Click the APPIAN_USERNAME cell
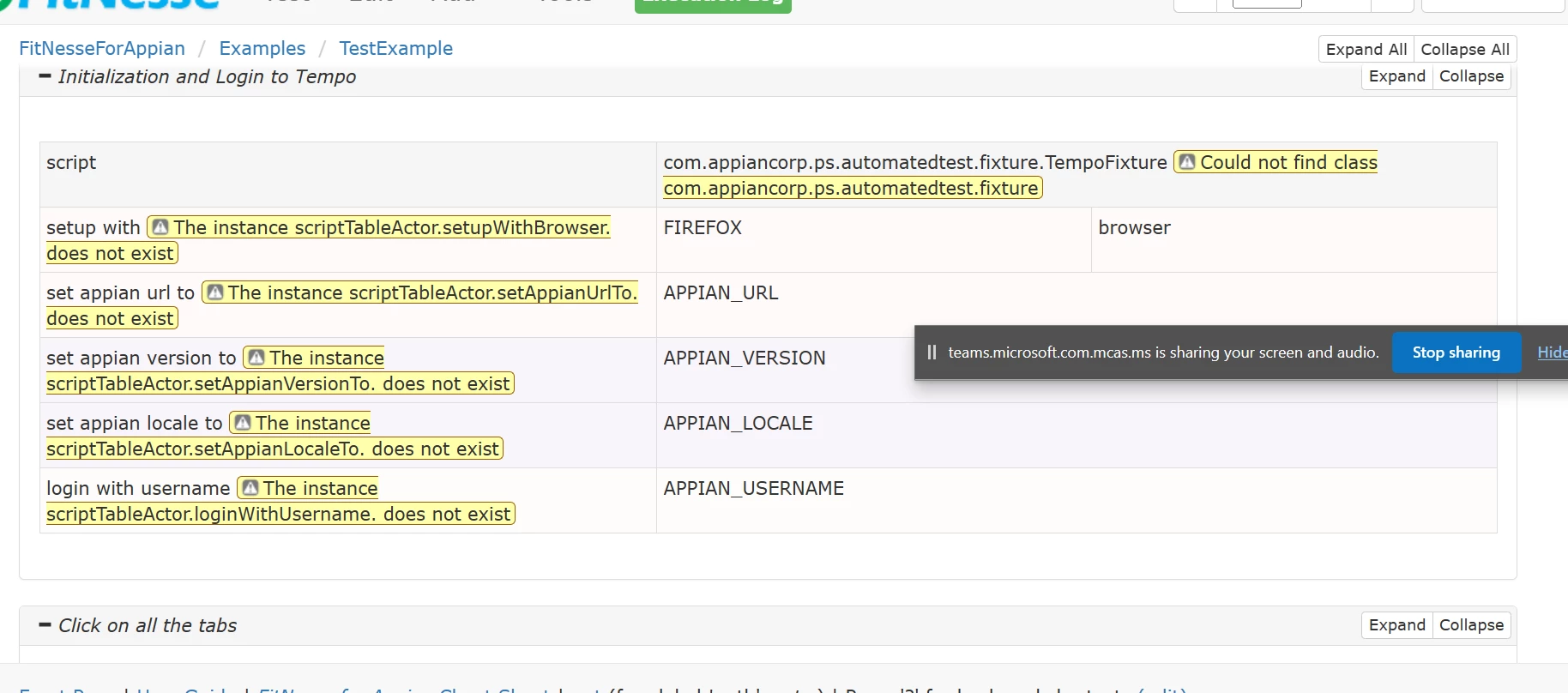The height and width of the screenshot is (693, 1568). pyautogui.click(x=1076, y=501)
